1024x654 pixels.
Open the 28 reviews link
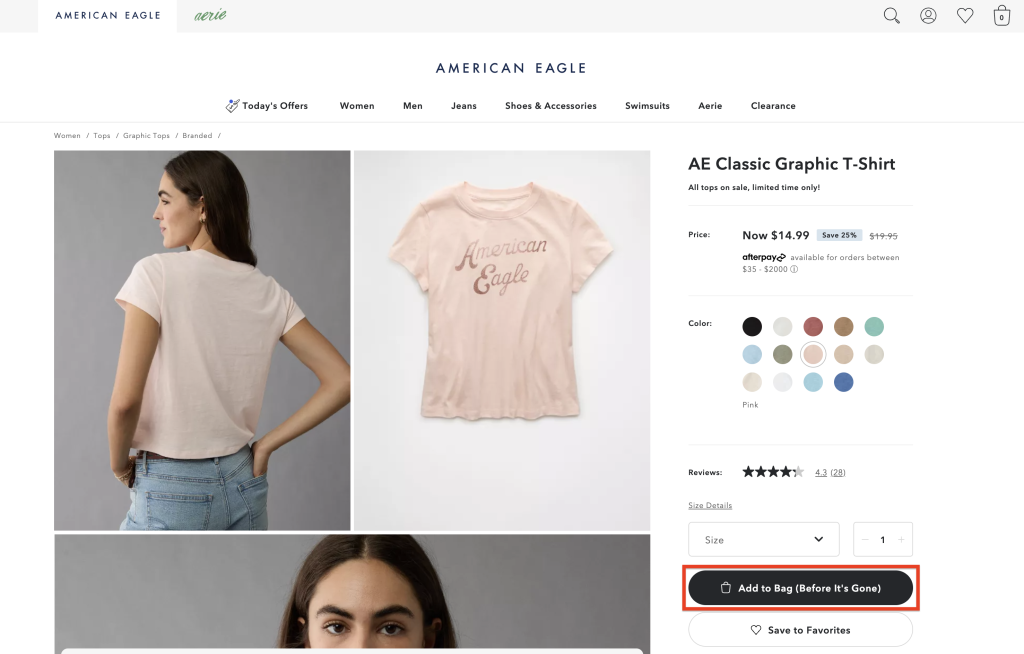click(836, 471)
